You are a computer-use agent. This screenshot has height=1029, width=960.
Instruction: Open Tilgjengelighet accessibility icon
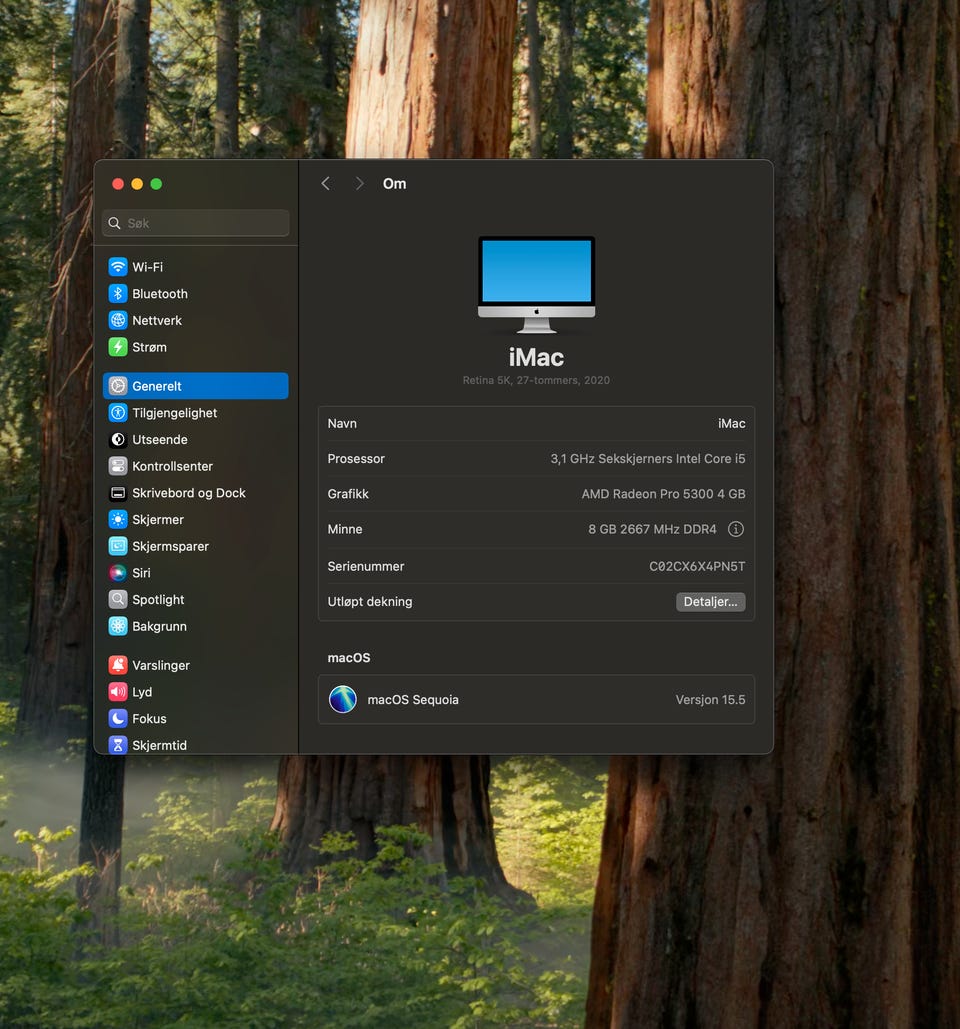118,413
